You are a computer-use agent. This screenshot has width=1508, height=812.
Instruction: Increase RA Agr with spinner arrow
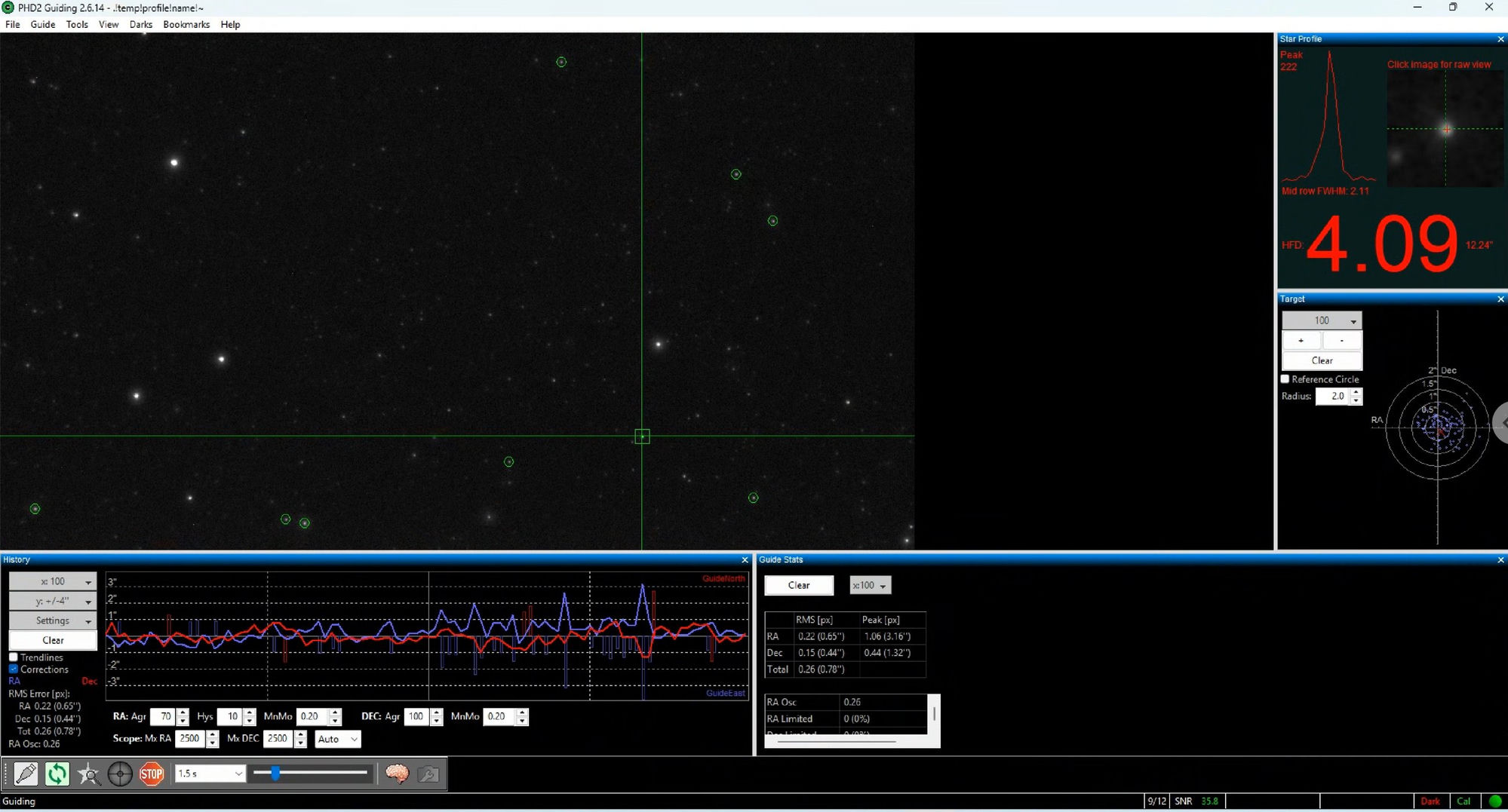coord(183,712)
